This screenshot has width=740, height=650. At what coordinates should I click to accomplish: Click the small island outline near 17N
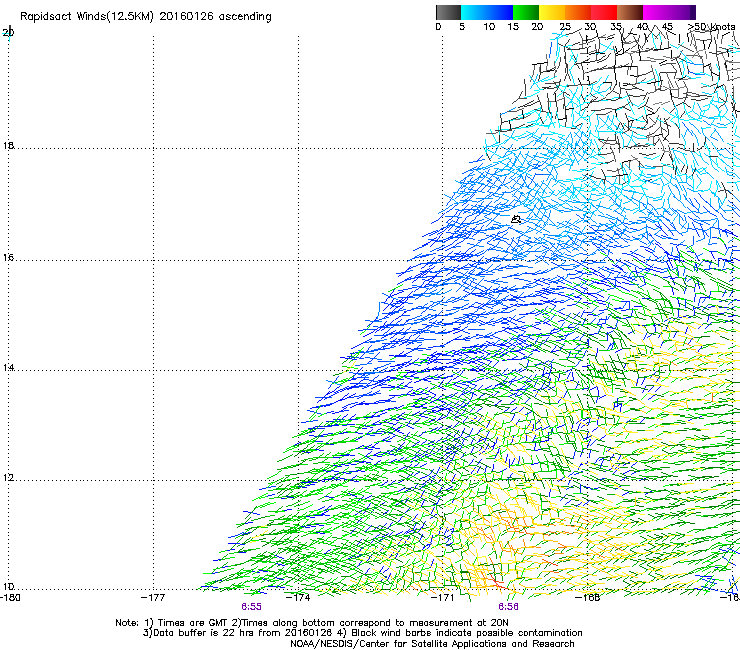coord(516,219)
